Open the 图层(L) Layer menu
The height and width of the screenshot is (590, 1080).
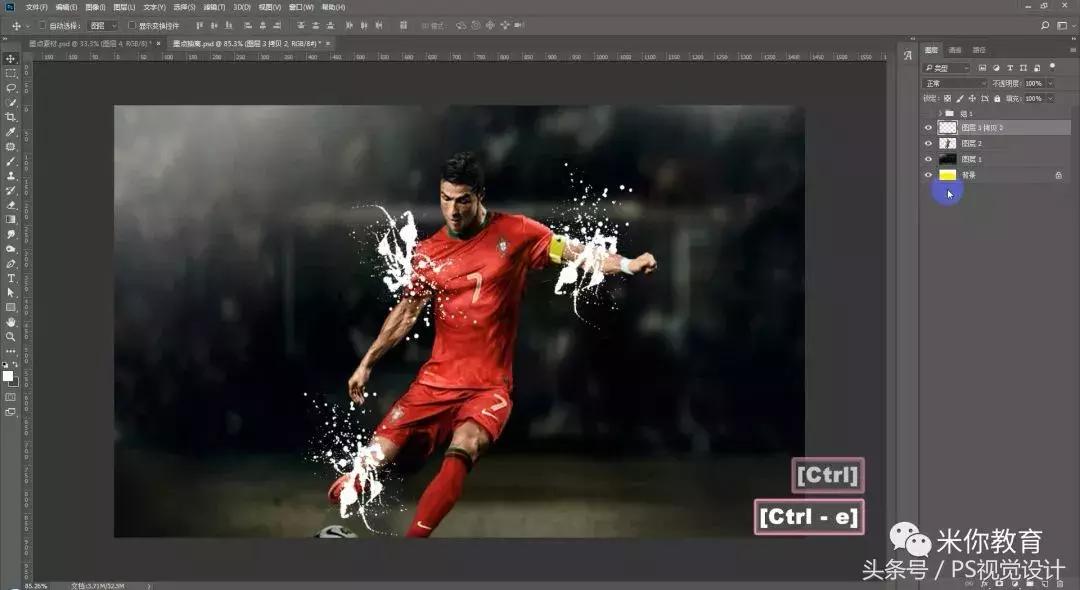click(124, 7)
